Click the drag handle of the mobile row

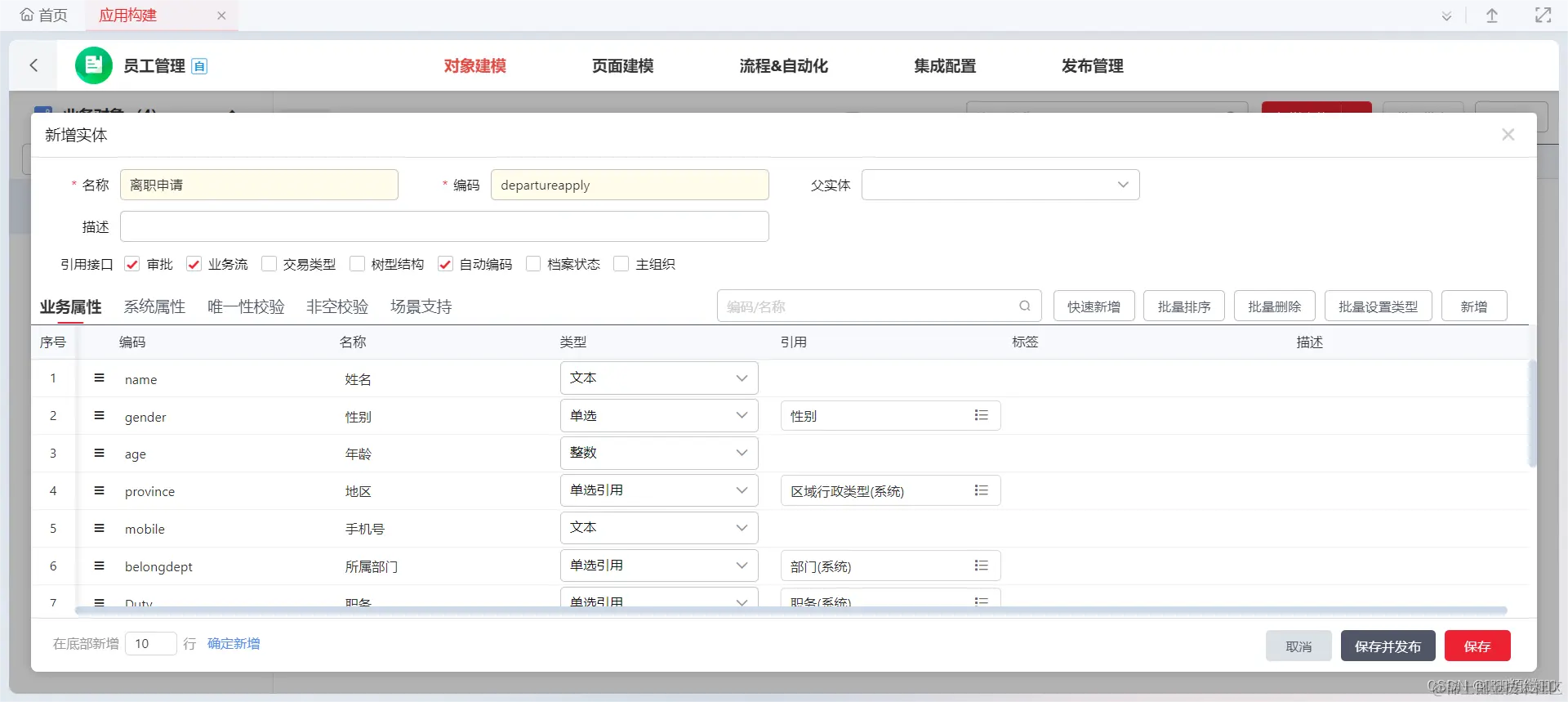pyautogui.click(x=99, y=528)
